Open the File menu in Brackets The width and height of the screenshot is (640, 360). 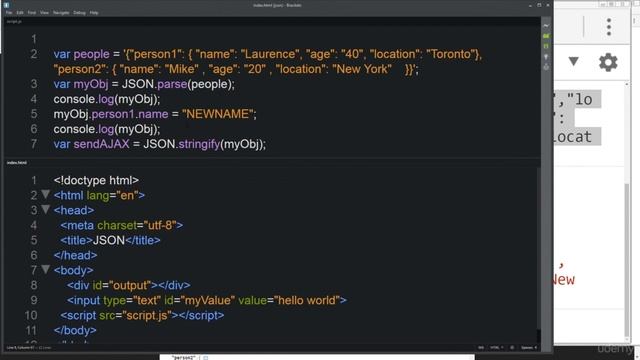point(9,13)
